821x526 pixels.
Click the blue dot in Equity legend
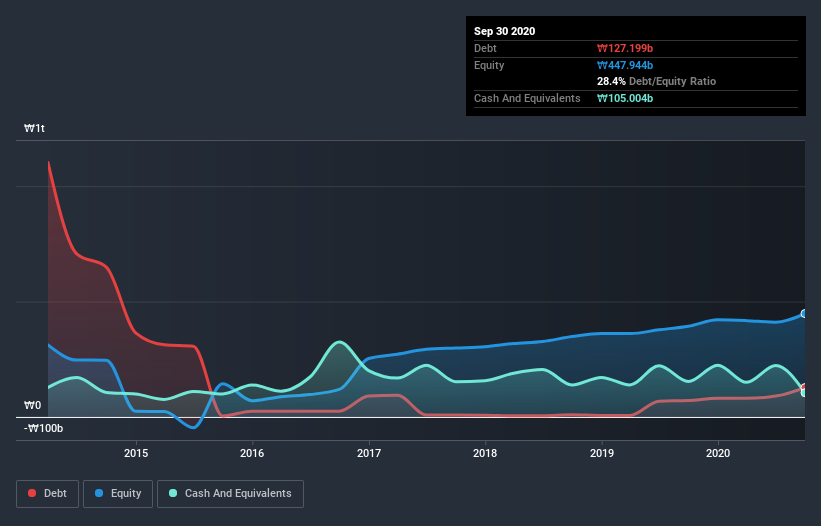(99, 493)
